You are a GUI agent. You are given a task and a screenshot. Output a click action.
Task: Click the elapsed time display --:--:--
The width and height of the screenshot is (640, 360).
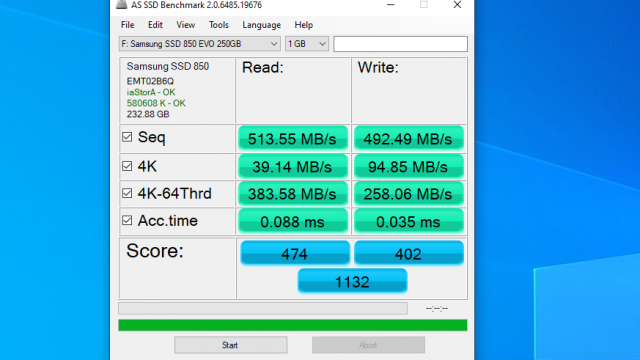click(x=437, y=308)
